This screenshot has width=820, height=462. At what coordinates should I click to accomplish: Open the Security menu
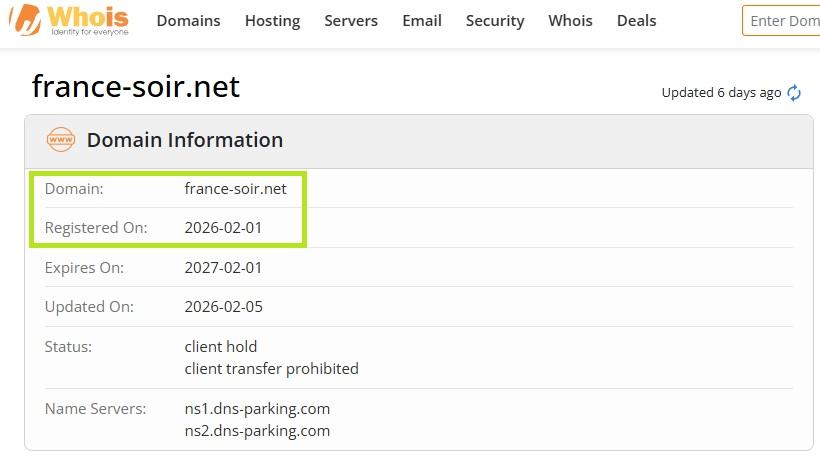click(495, 21)
